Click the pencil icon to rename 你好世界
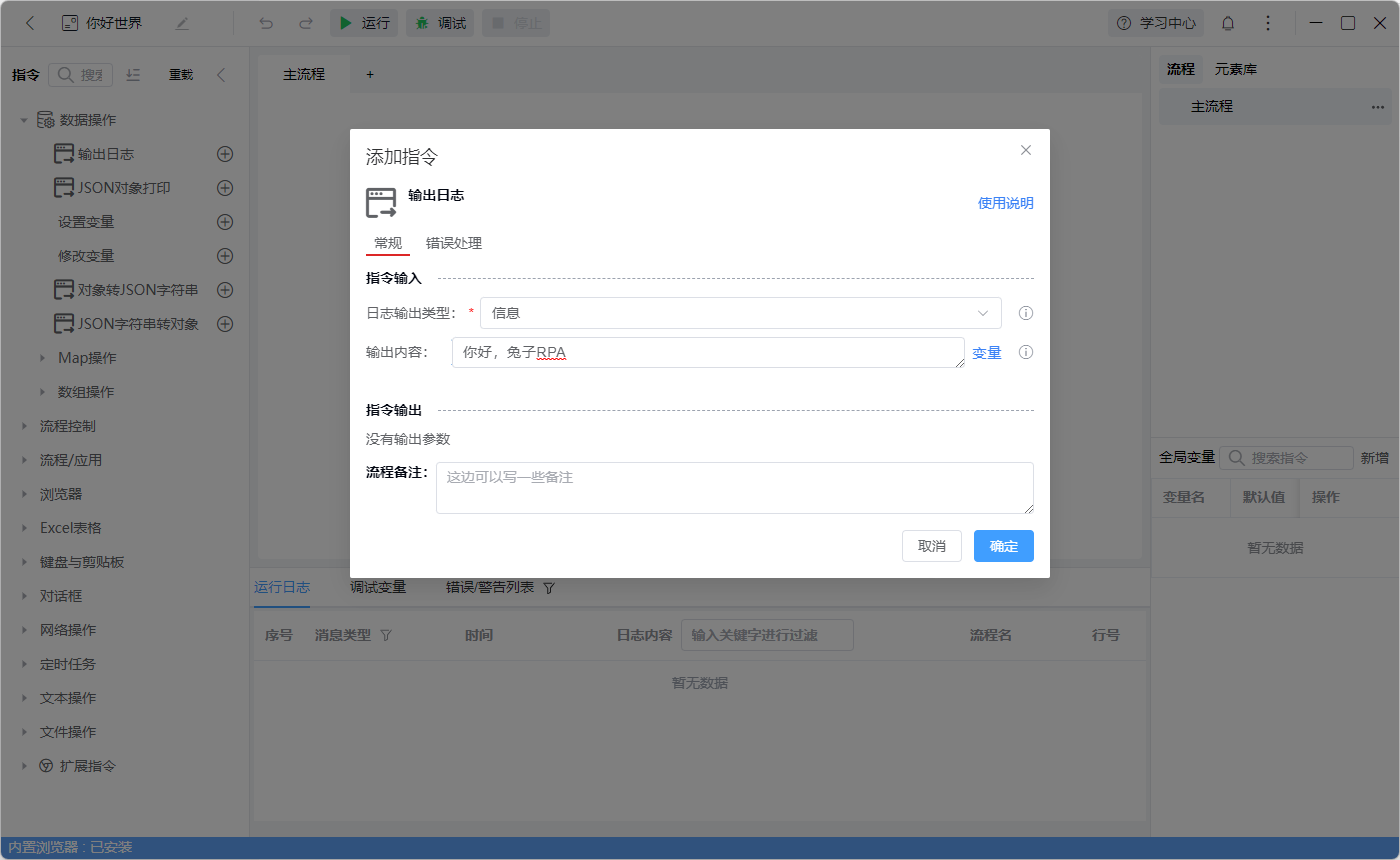The image size is (1400, 860). click(182, 23)
